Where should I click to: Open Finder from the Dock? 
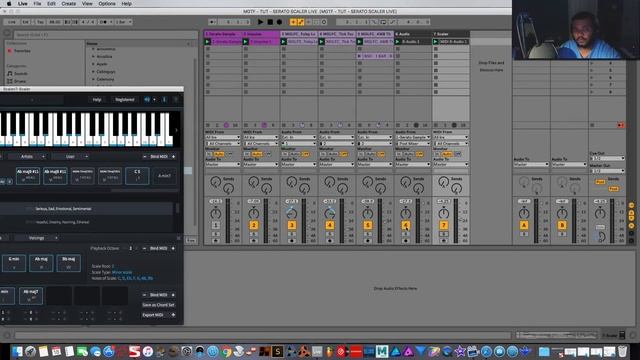coord(17,351)
